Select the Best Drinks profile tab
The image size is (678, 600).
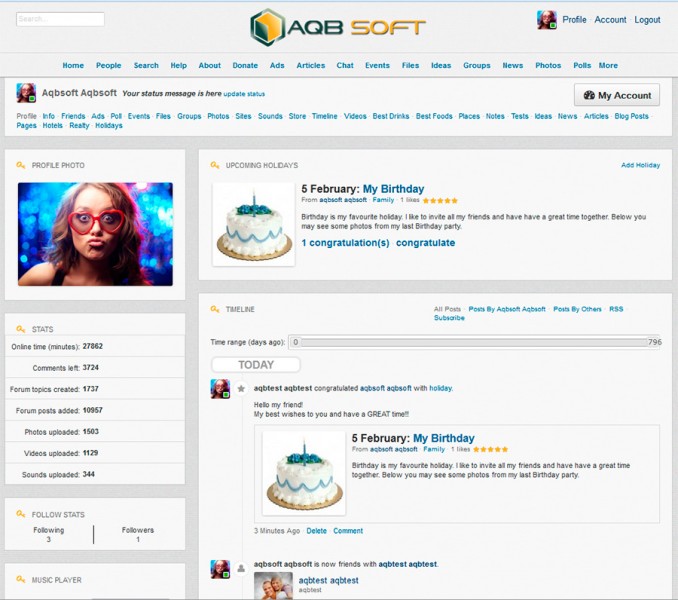tap(391, 116)
